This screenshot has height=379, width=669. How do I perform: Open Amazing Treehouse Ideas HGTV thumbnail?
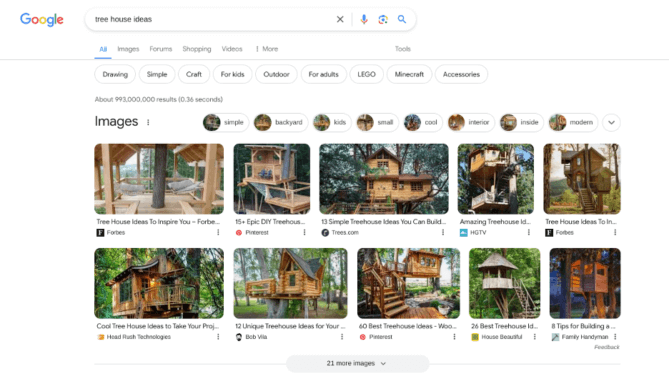coord(495,178)
